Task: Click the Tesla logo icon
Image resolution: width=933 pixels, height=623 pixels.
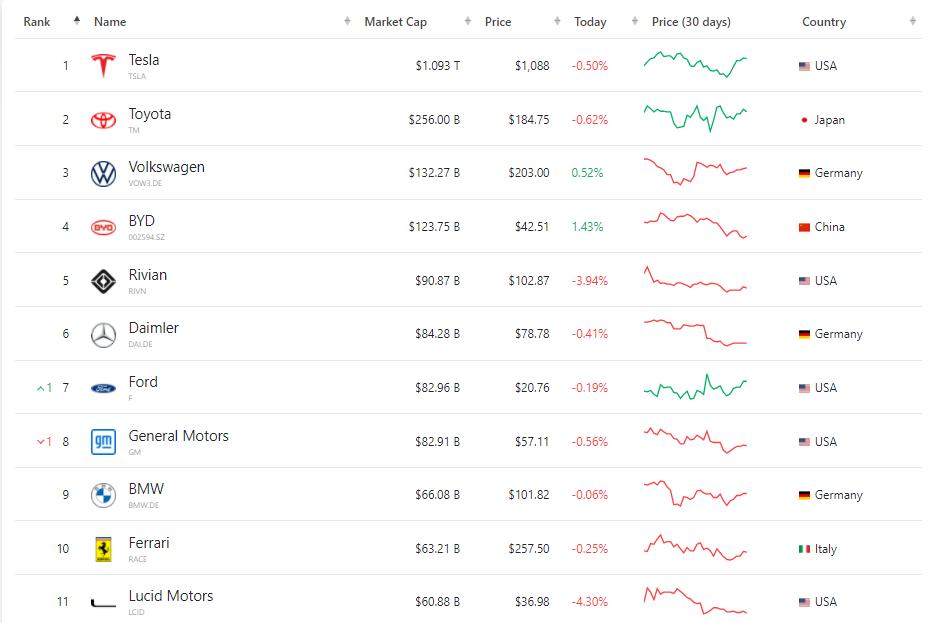Action: 103,65
